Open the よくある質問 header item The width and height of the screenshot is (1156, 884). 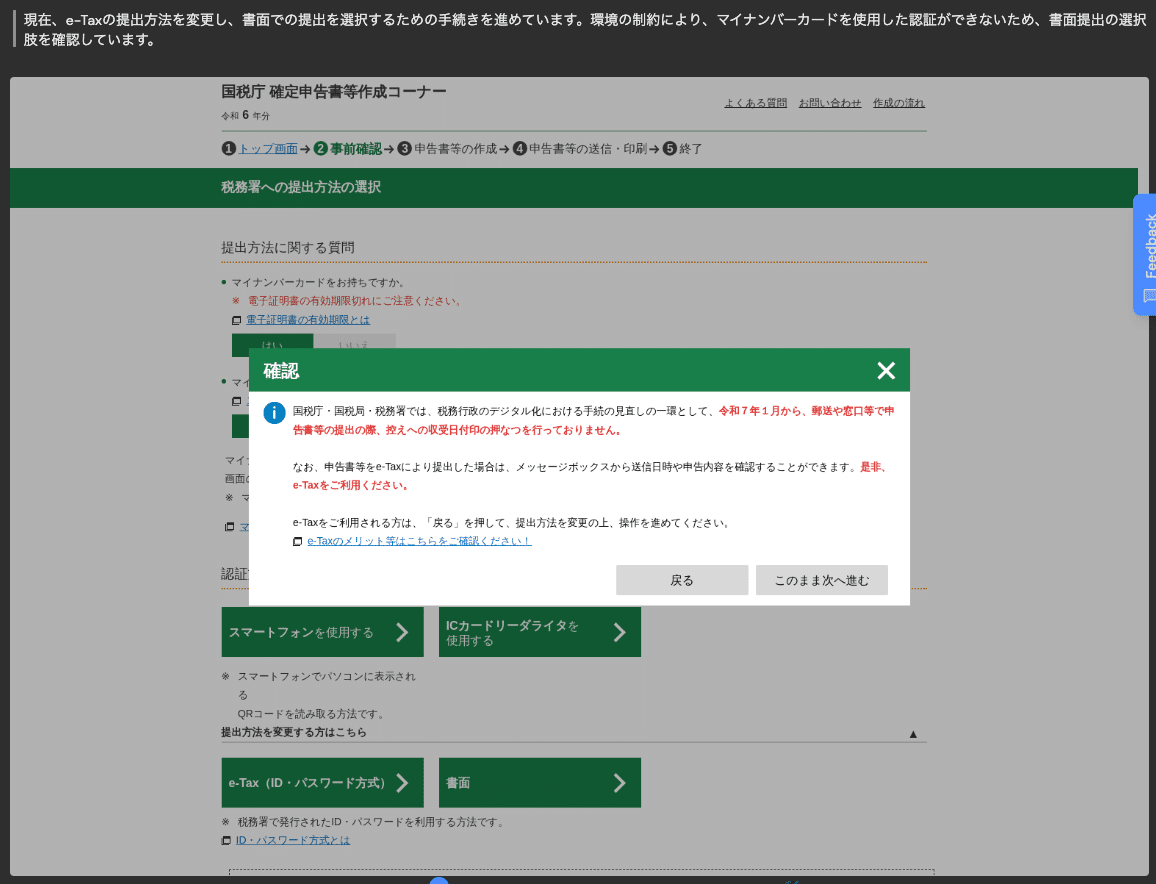[756, 102]
